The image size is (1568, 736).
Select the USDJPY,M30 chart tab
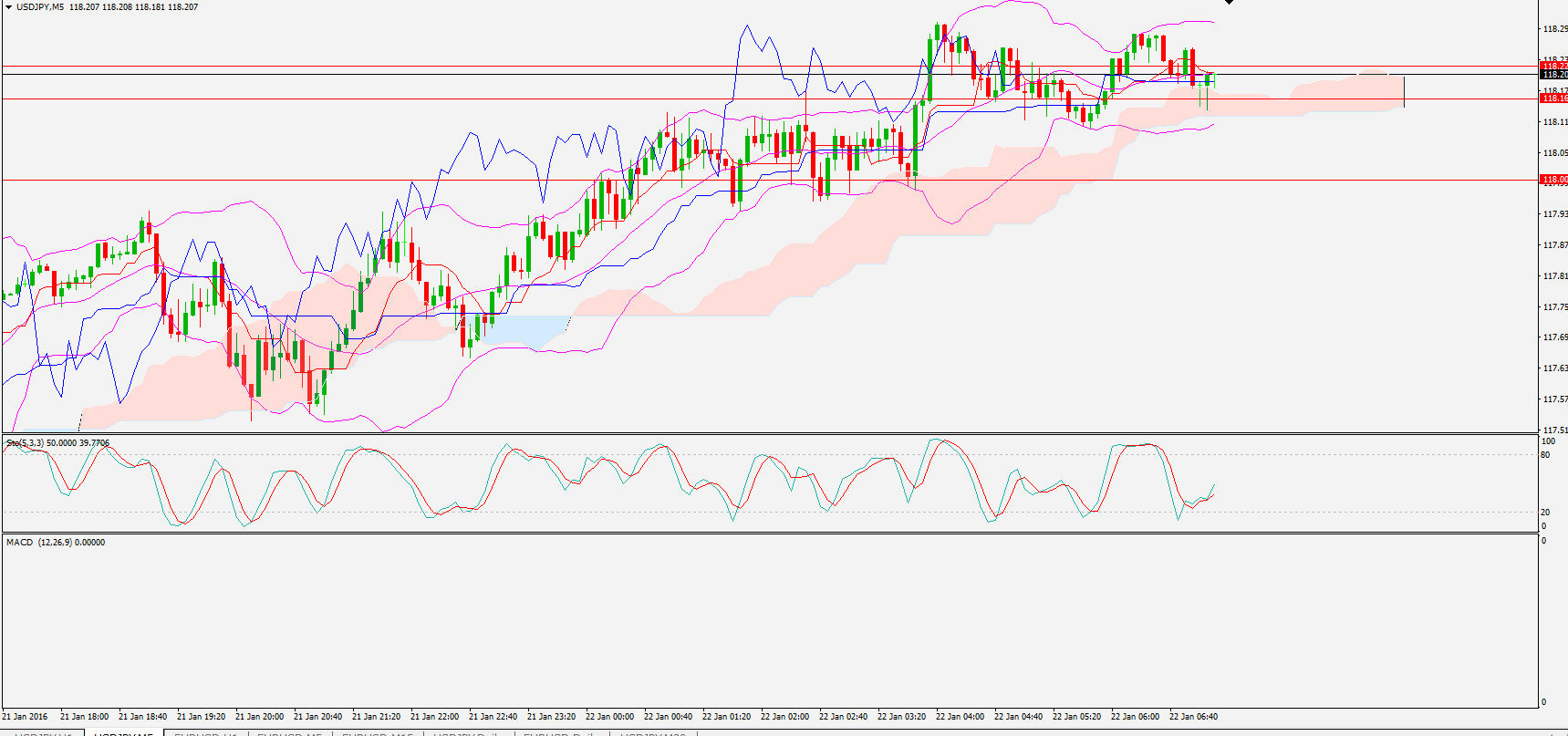[652, 732]
